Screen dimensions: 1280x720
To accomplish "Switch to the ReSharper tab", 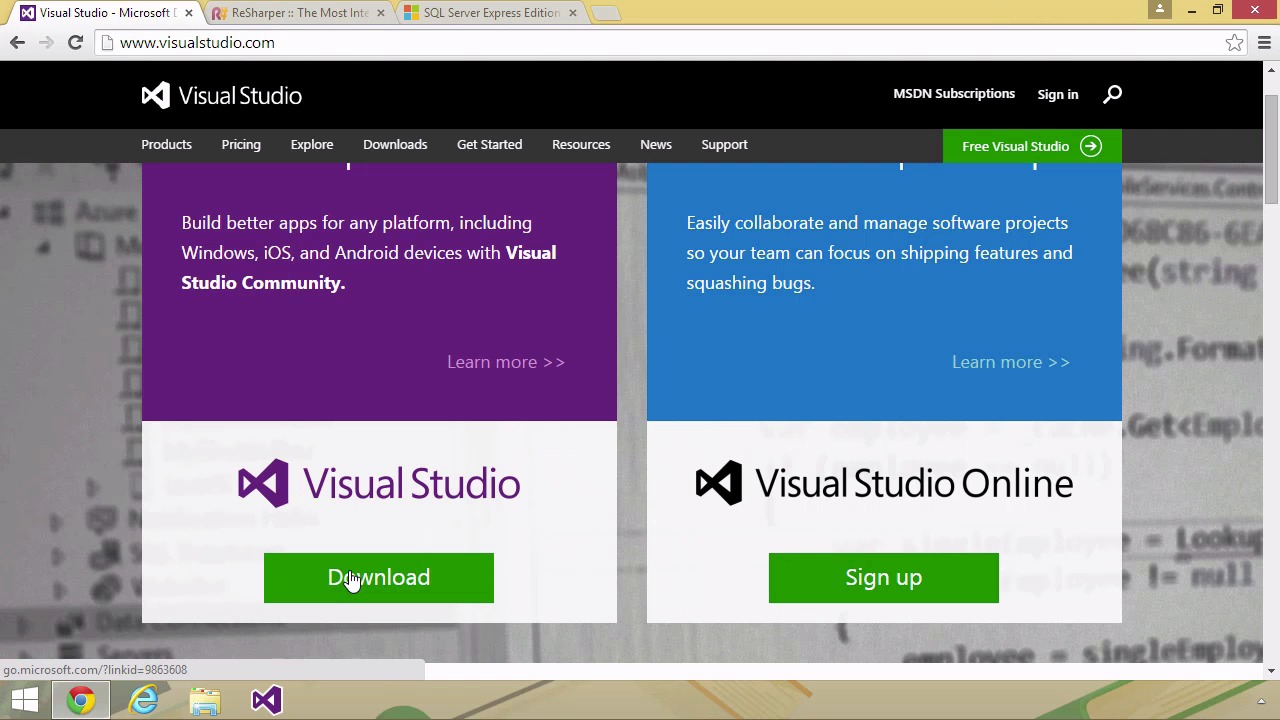I will [x=300, y=13].
